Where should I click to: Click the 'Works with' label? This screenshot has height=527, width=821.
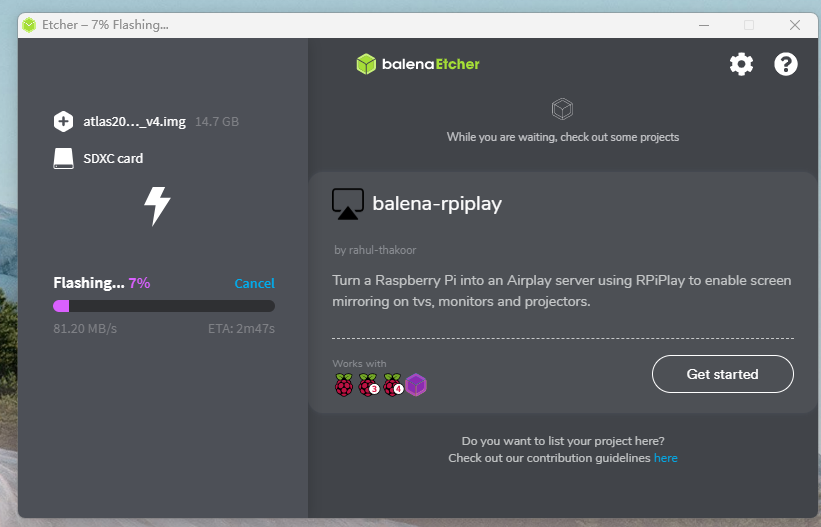(x=359, y=364)
